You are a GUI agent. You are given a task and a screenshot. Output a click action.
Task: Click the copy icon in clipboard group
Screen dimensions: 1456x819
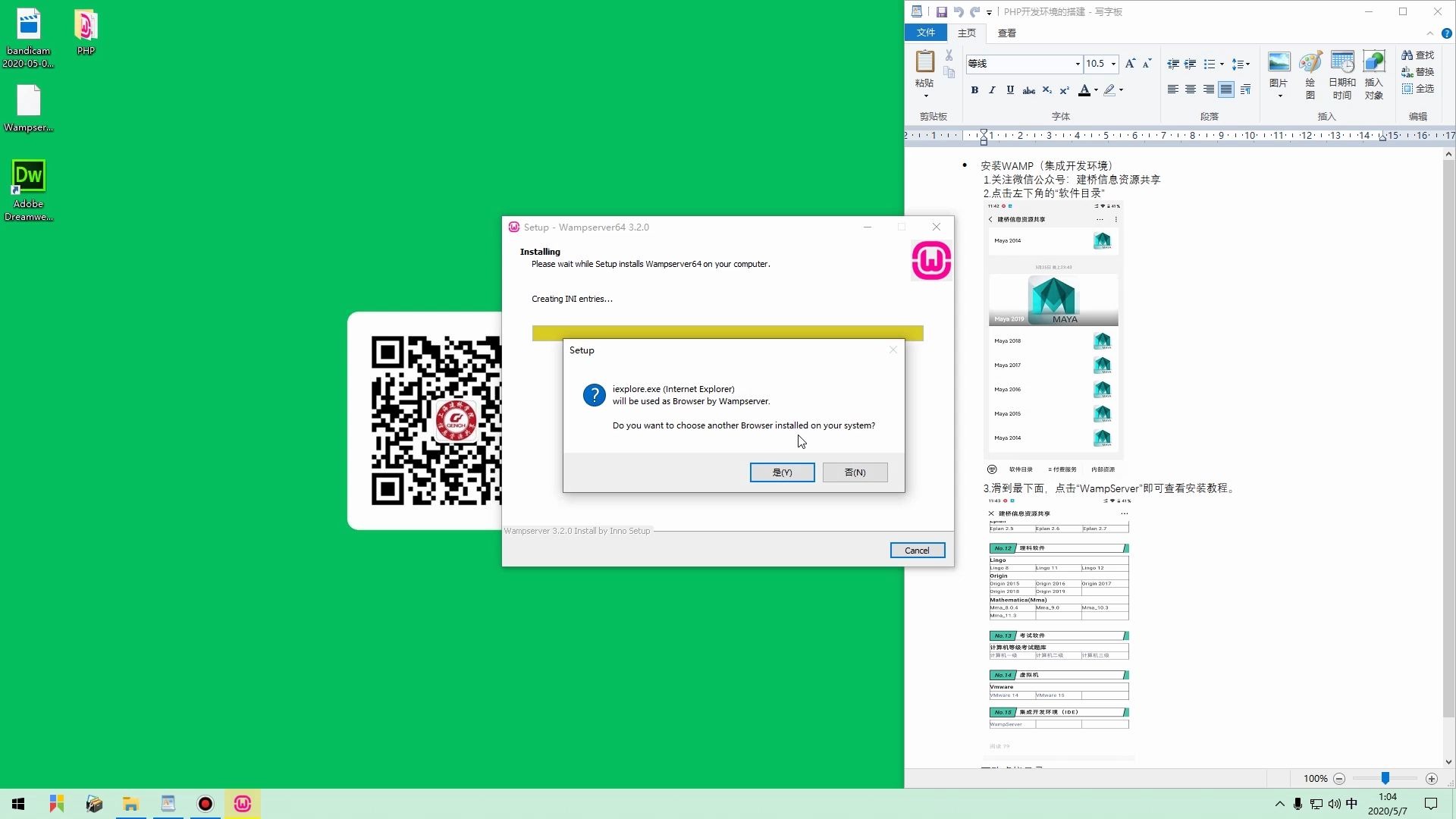click(x=949, y=73)
